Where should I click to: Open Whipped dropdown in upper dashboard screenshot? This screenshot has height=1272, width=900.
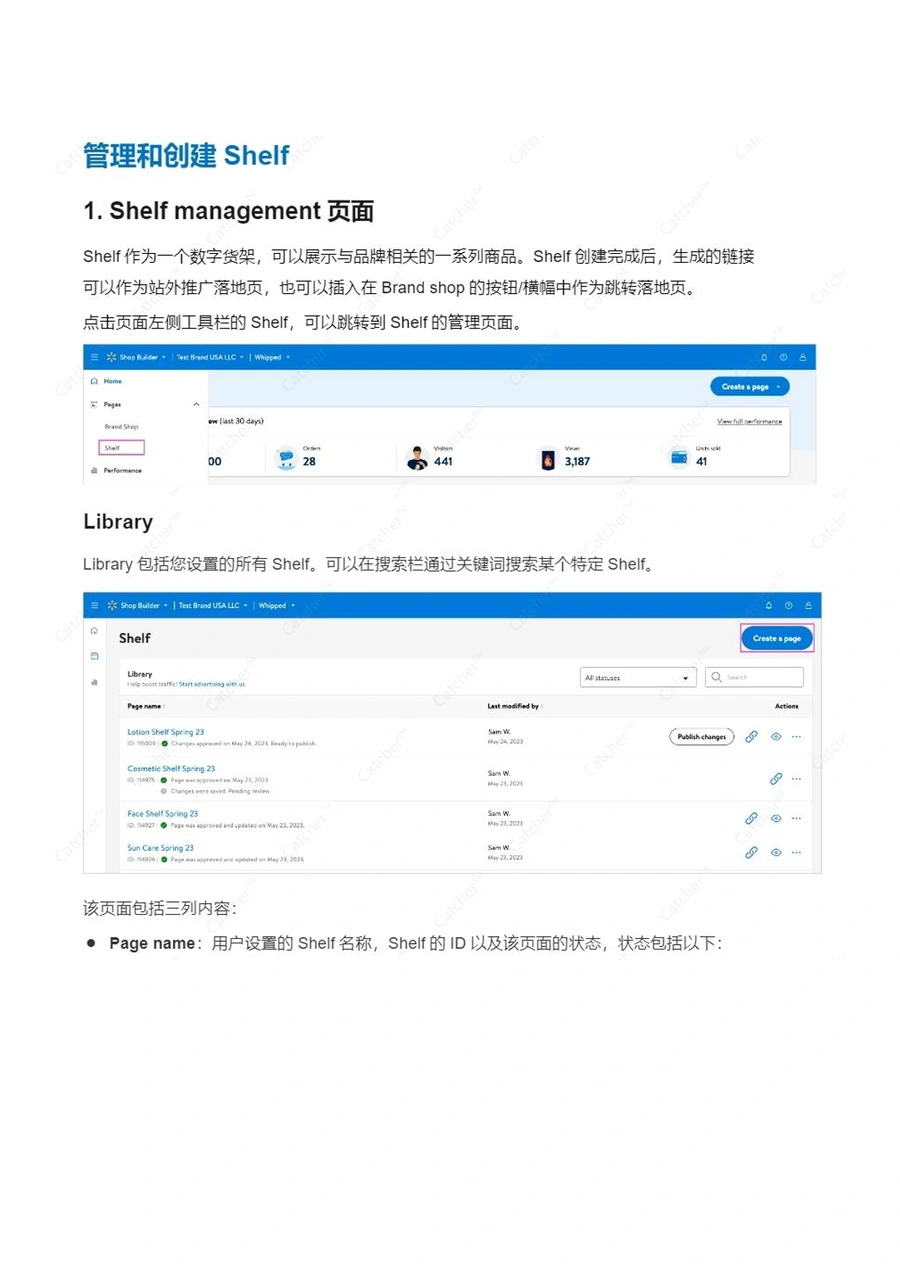pos(272,357)
